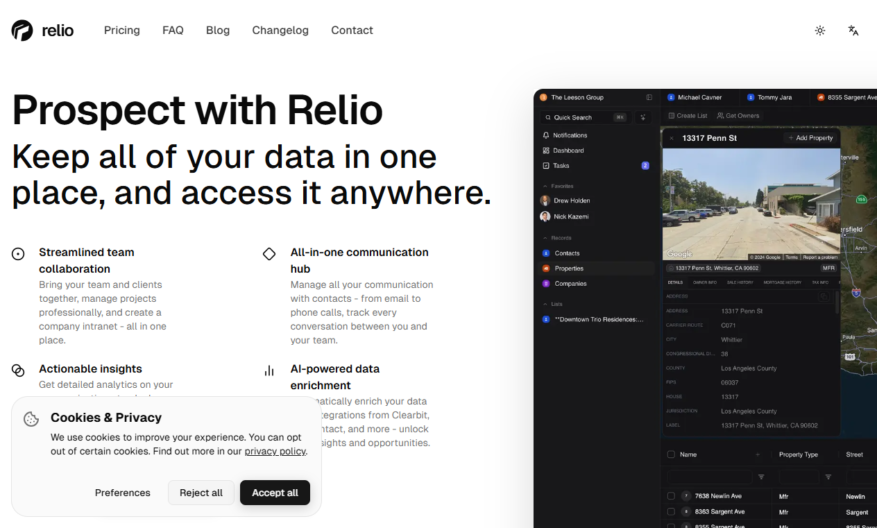Click Nick Kazemi's avatar in Favorites
Viewport: 877px width, 528px height.
(x=545, y=216)
